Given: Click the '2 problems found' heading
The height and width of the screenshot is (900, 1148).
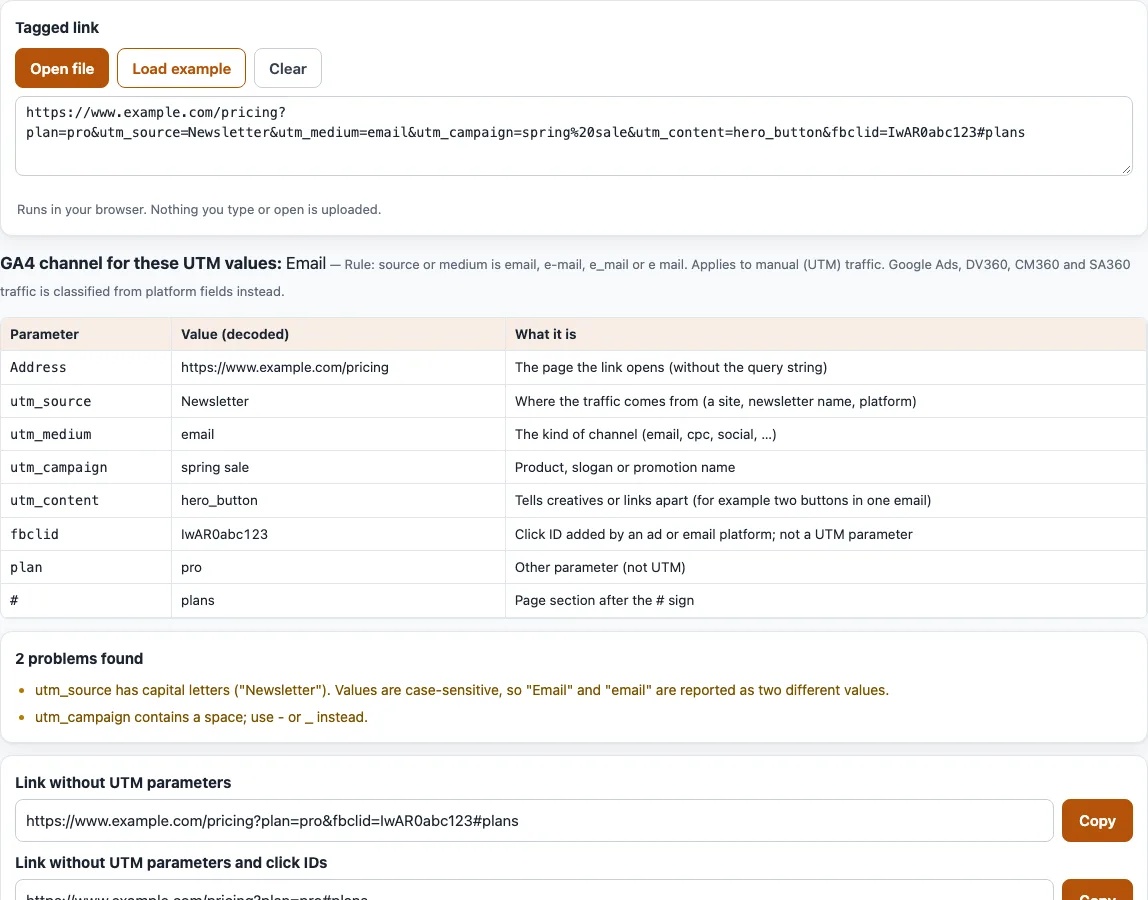Looking at the screenshot, I should (x=79, y=658).
